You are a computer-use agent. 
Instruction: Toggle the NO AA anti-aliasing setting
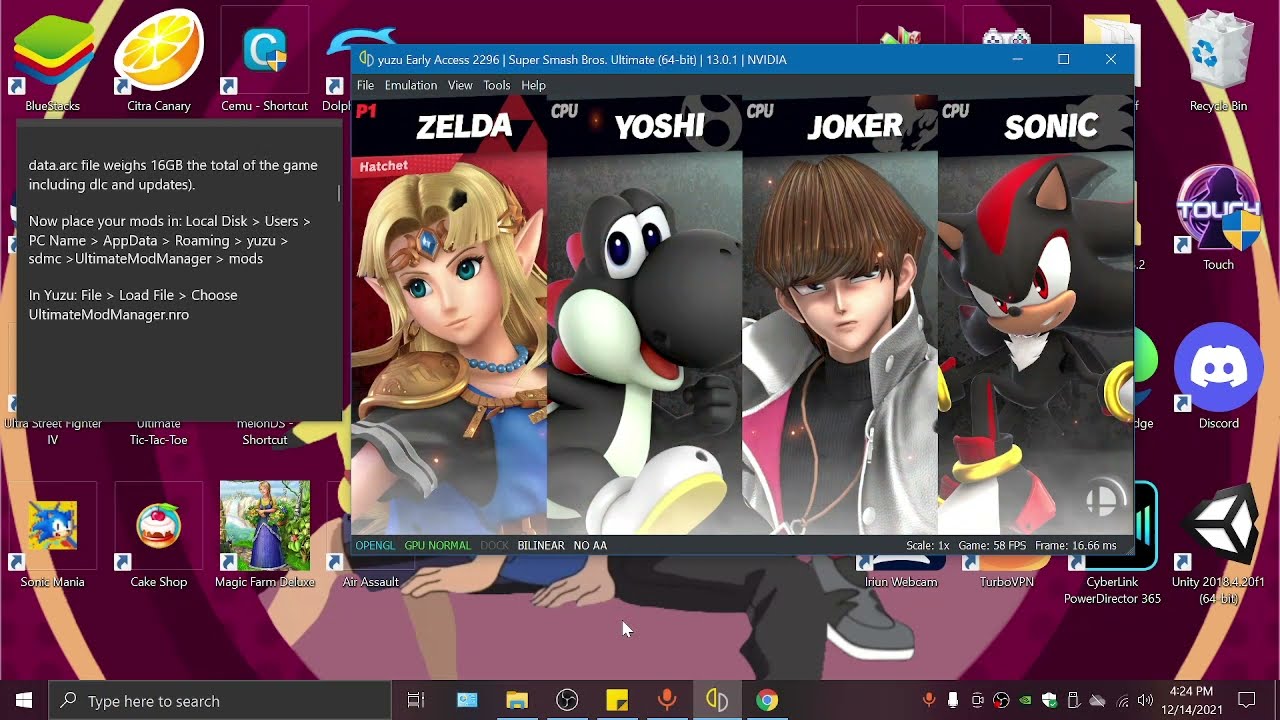[x=590, y=546]
